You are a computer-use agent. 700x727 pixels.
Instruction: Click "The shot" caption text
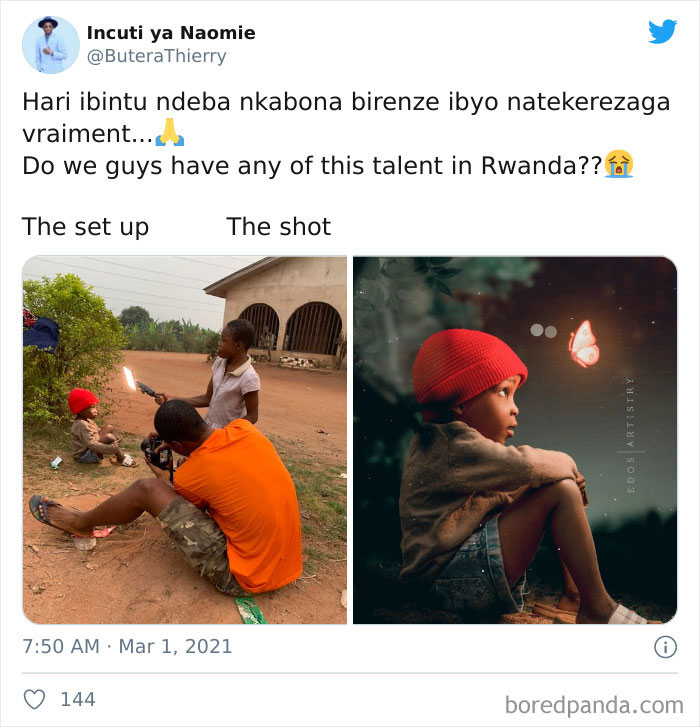279,227
